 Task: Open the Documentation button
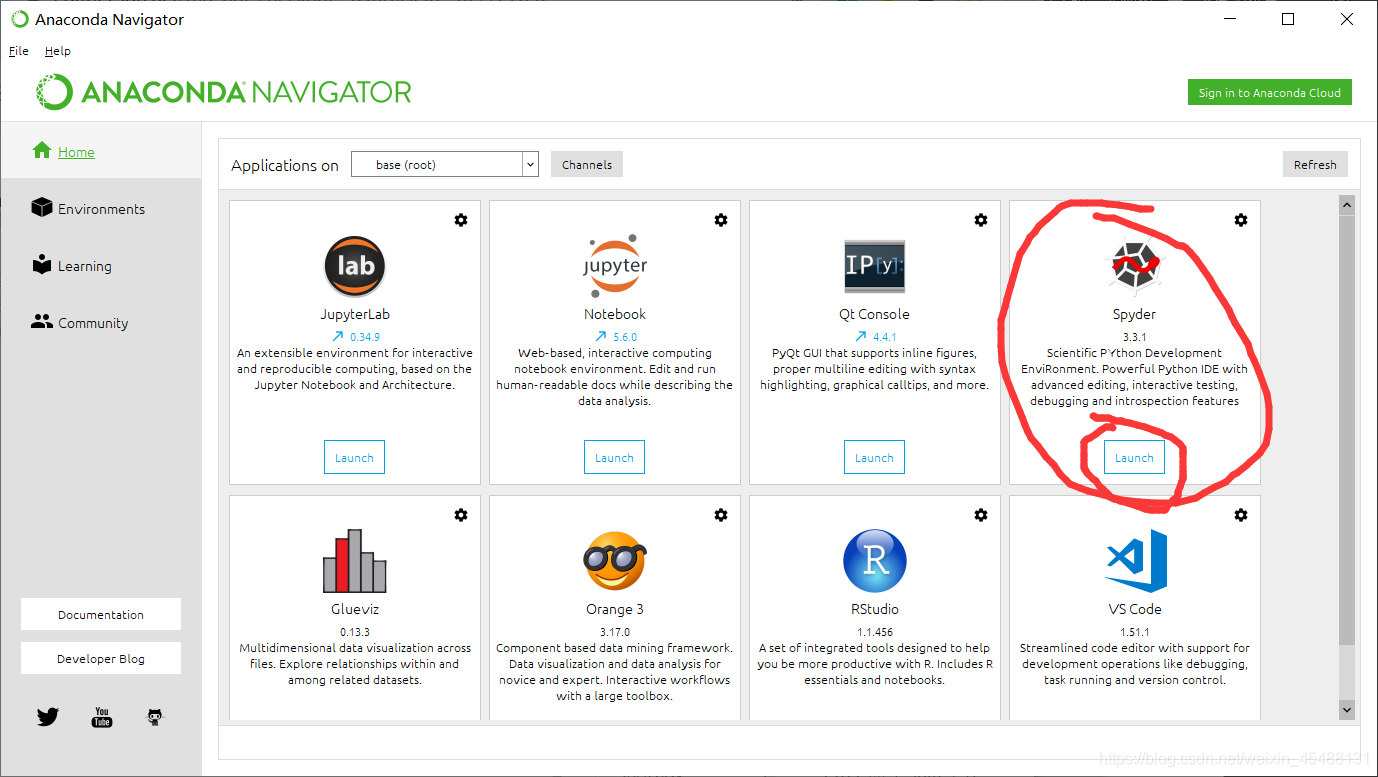pos(101,614)
